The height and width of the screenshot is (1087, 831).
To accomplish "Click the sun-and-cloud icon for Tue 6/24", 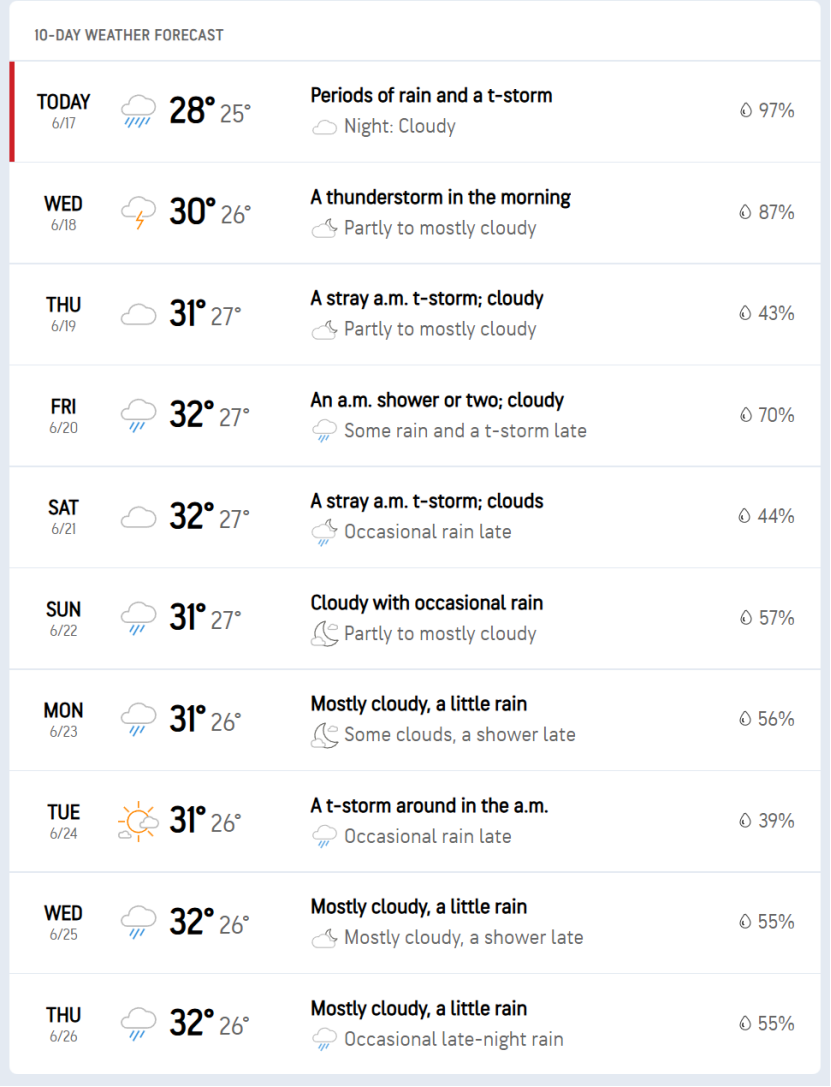I will point(138,822).
